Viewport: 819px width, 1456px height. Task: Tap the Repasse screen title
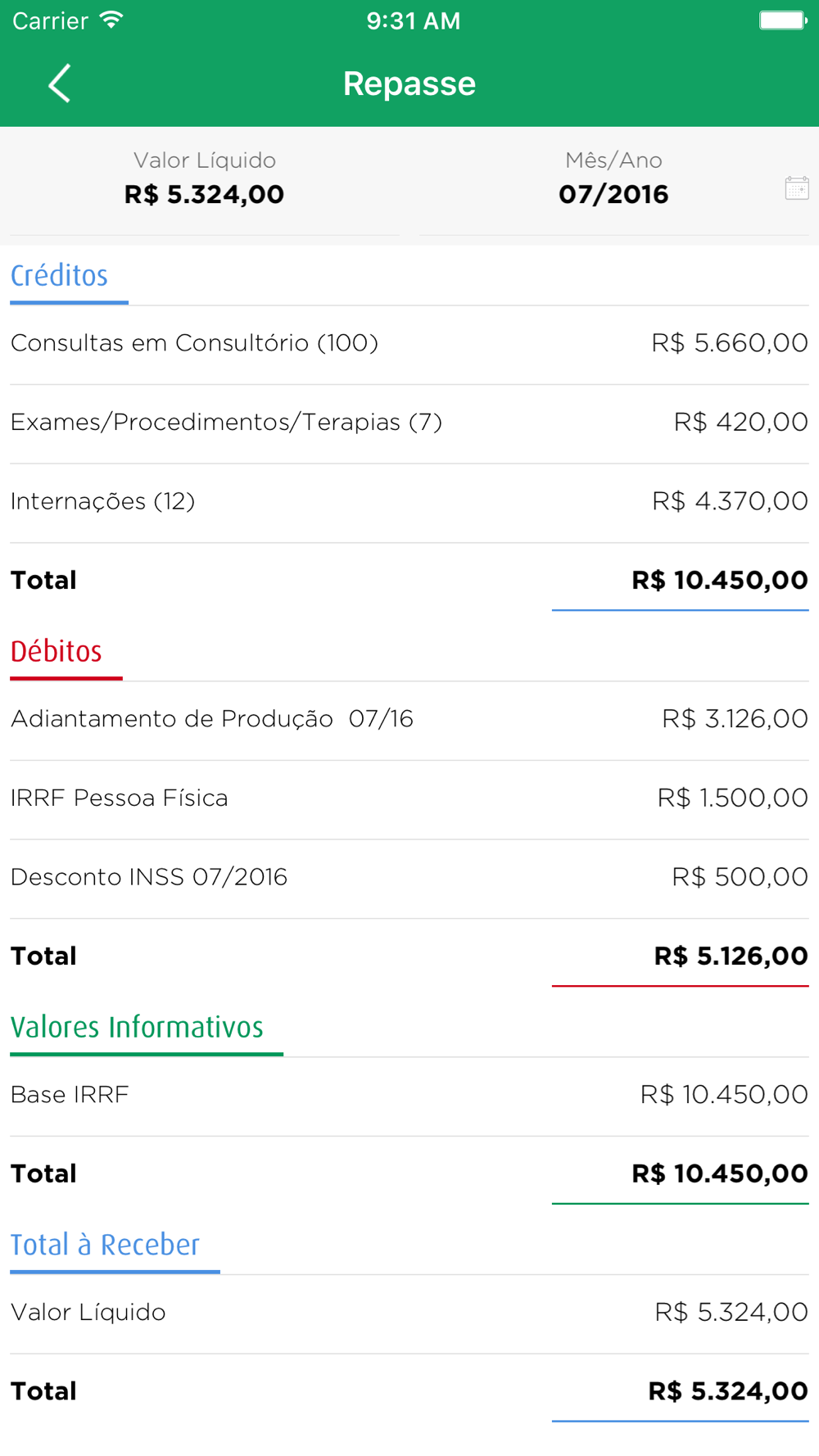409,84
